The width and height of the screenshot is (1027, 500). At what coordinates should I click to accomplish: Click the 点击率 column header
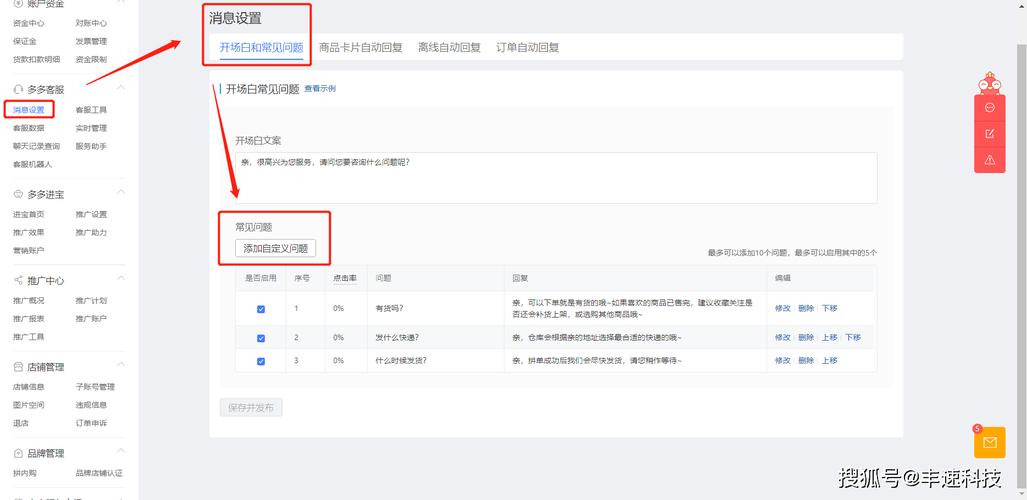(345, 278)
